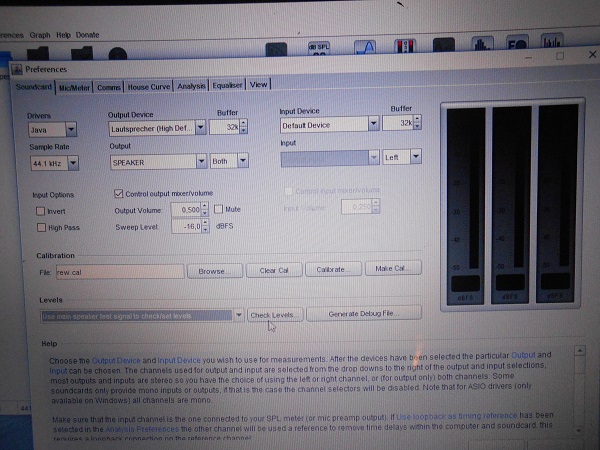Screen dimensions: 600x450
Task: Follow the Output Device help link
Action: [116, 360]
